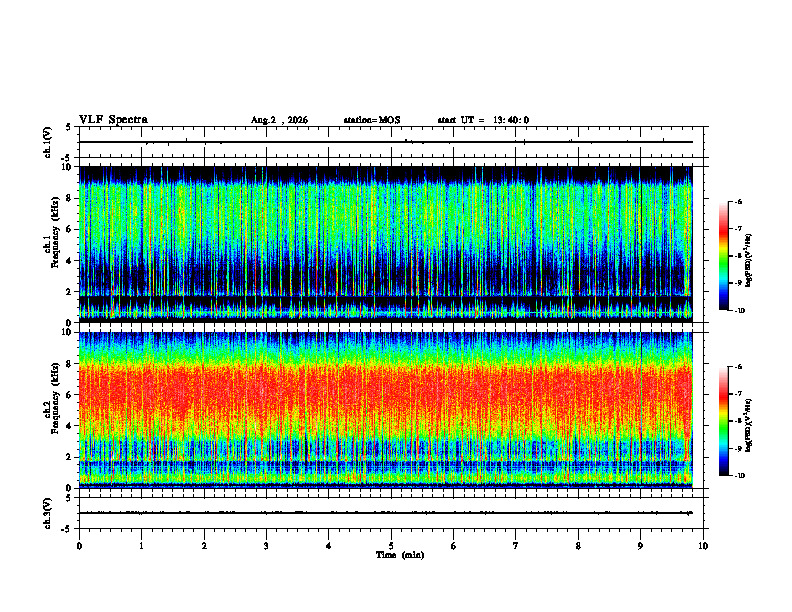This screenshot has width=792, height=612.
Task: Click the ch.3 voltage waveform strip
Action: pos(391,513)
